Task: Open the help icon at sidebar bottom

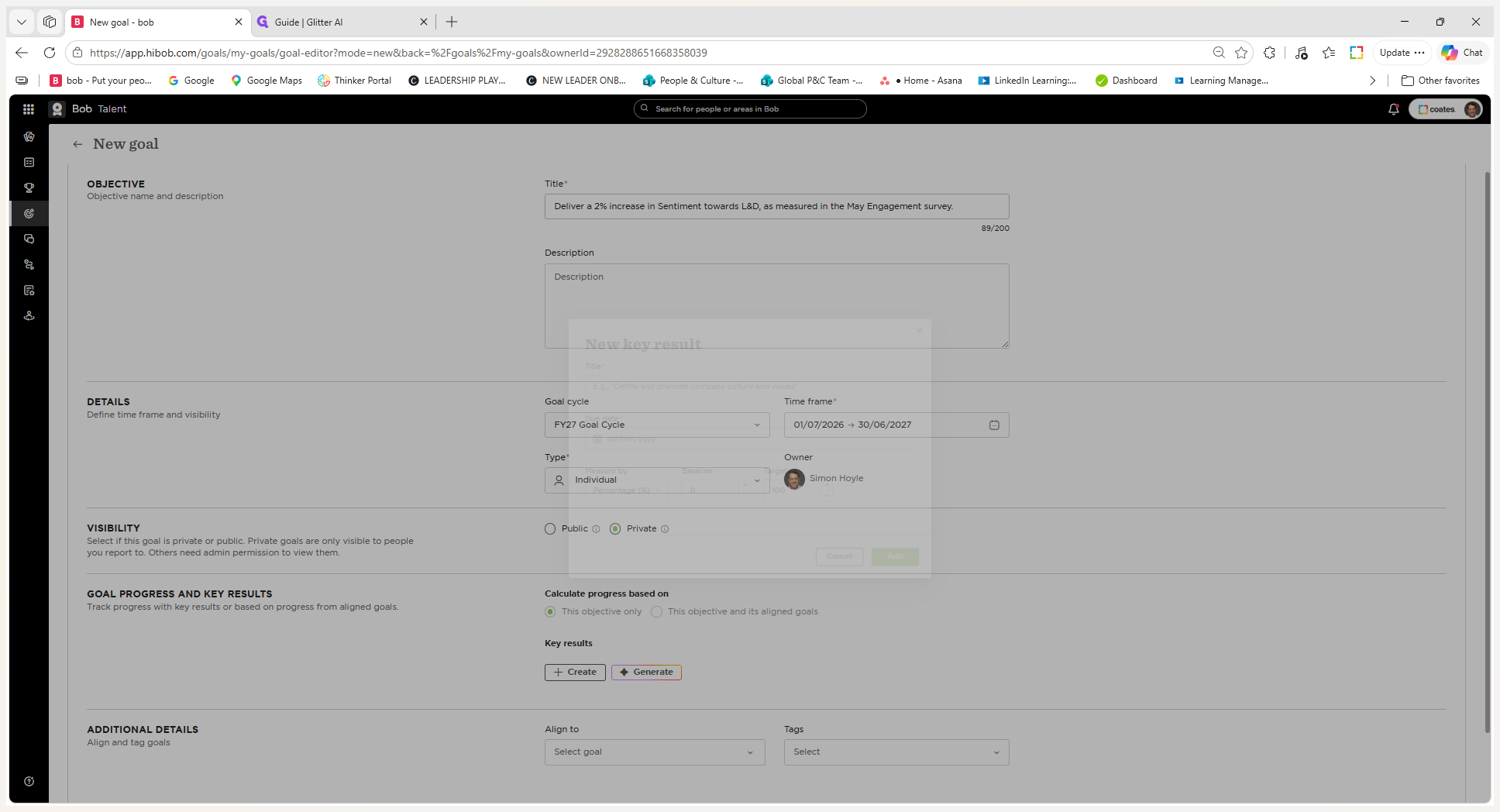Action: coord(29,781)
